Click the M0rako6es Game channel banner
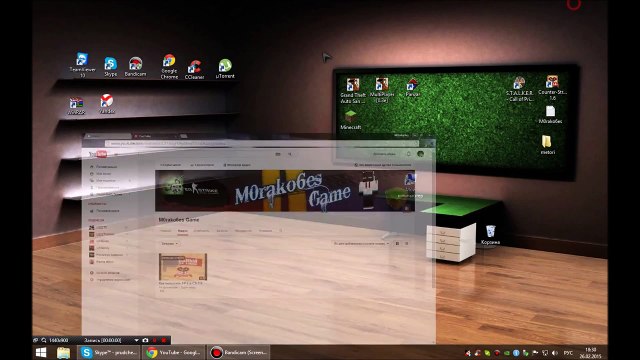The height and width of the screenshot is (360, 640). pyautogui.click(x=285, y=191)
